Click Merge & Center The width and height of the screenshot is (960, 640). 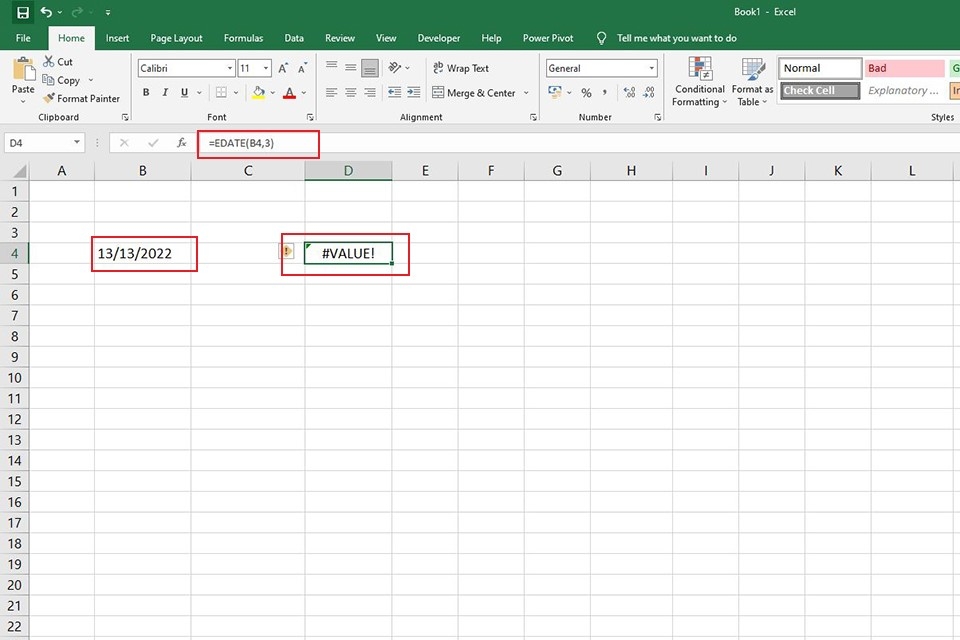click(474, 93)
